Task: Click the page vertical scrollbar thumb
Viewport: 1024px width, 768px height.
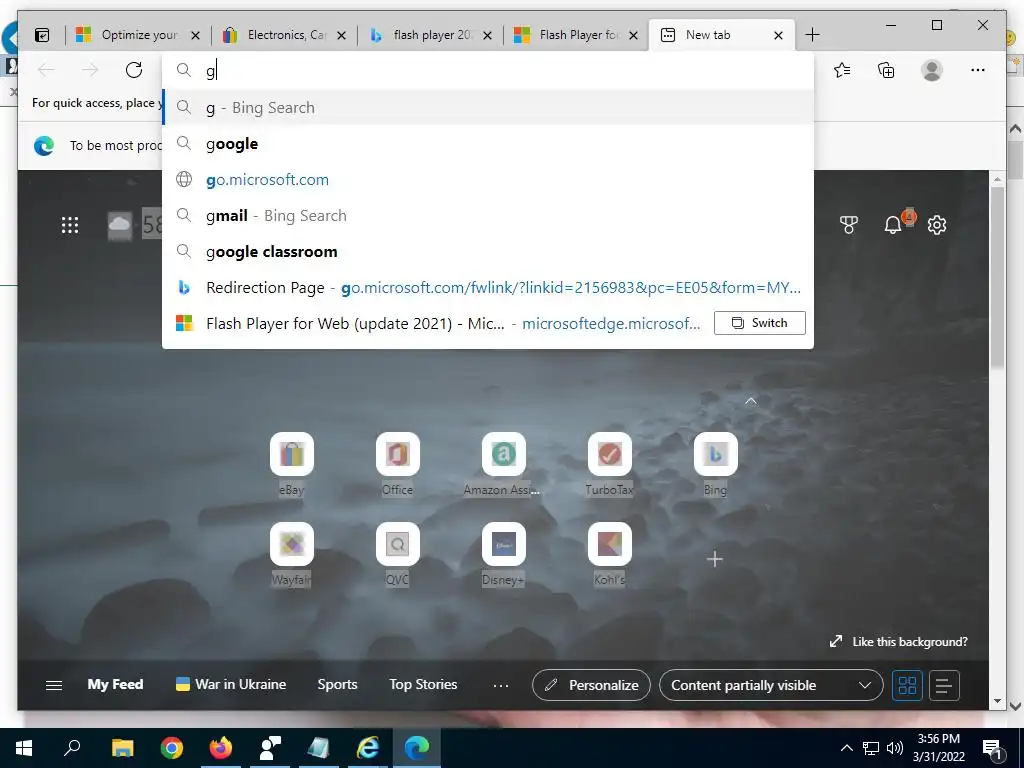Action: point(997,278)
